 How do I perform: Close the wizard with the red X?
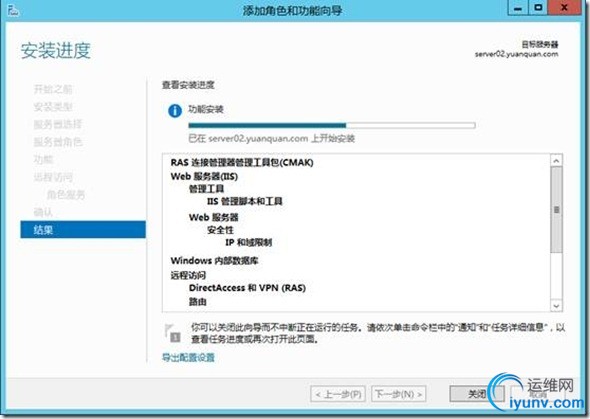tap(564, 8)
